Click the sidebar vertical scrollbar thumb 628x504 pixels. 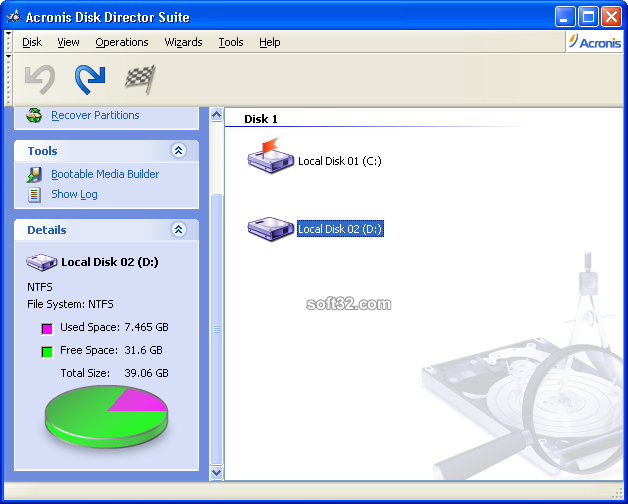216,329
